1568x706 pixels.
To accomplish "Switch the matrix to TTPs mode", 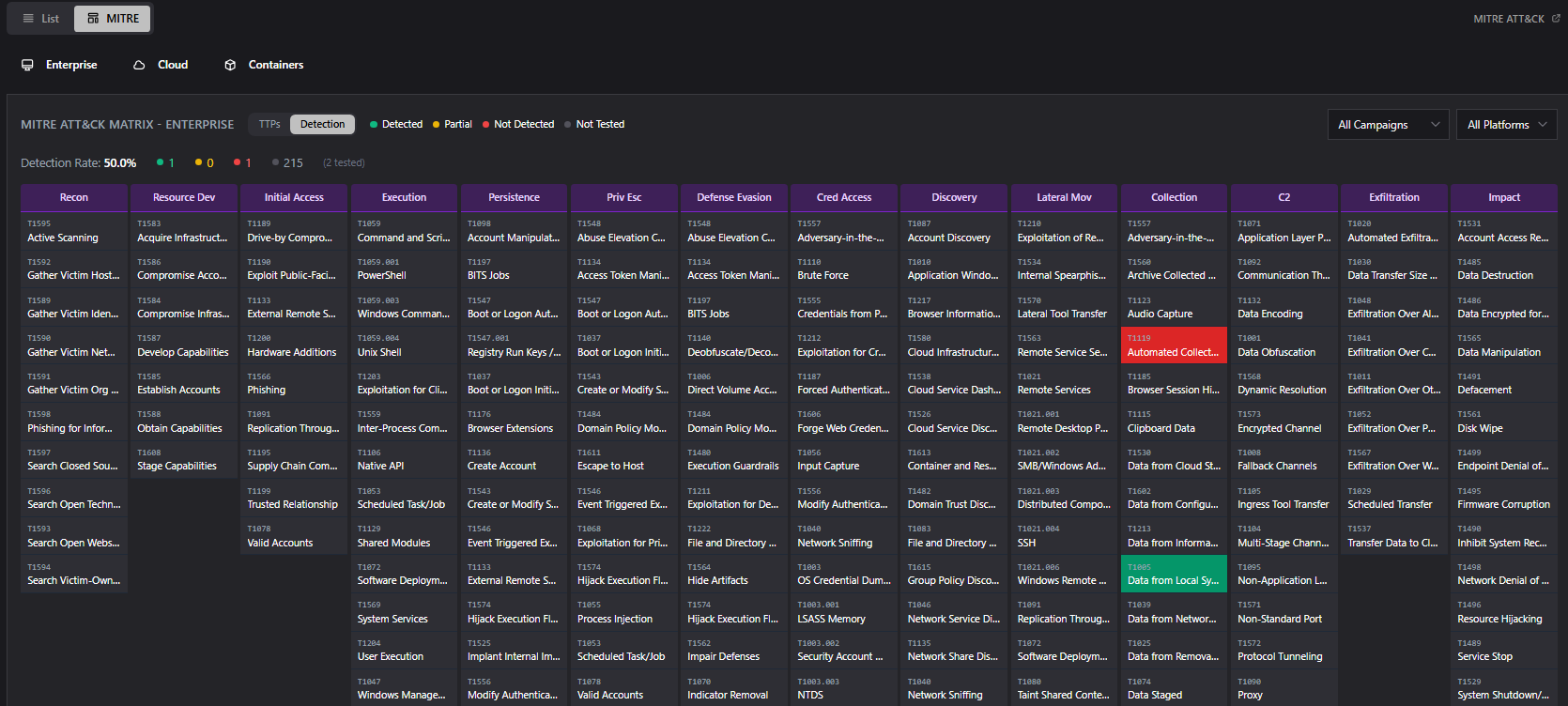I will (x=269, y=124).
